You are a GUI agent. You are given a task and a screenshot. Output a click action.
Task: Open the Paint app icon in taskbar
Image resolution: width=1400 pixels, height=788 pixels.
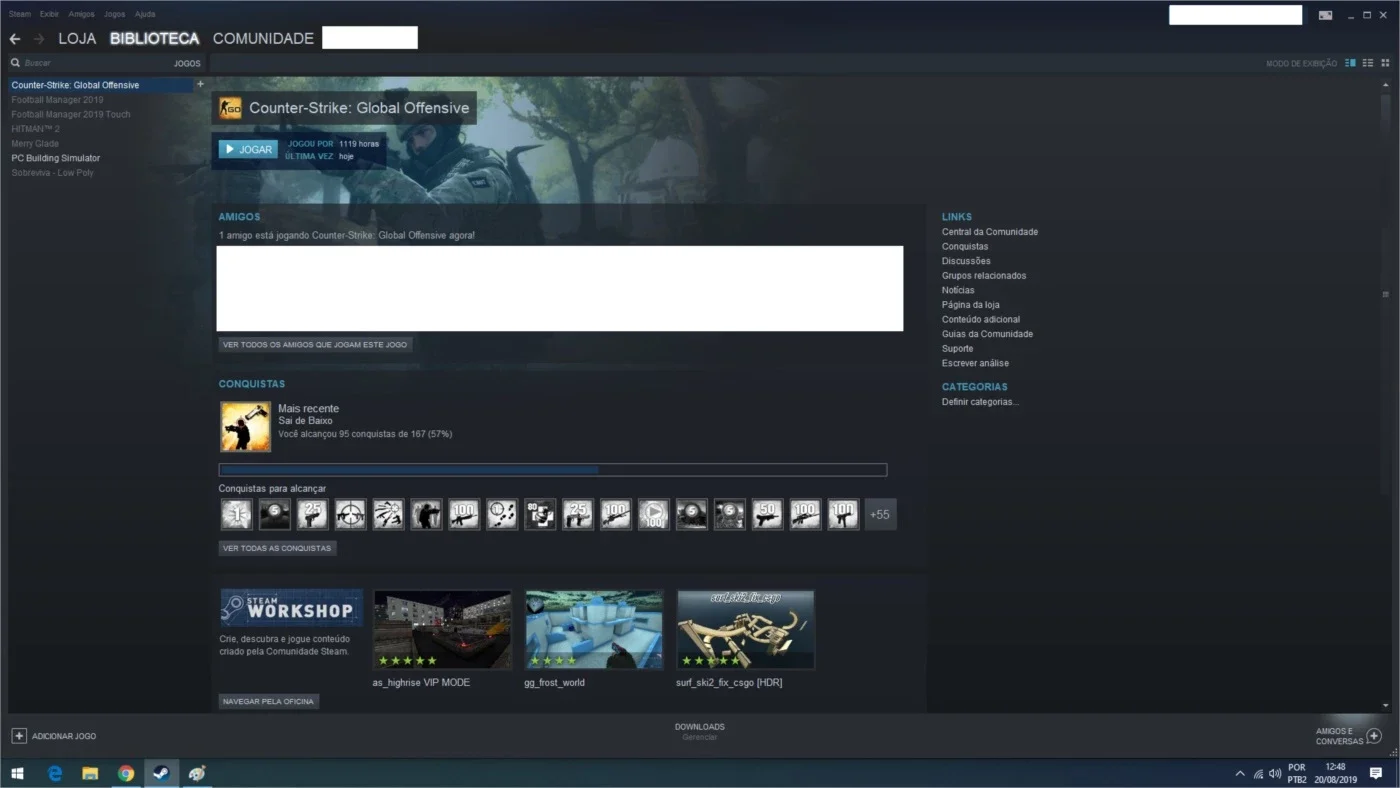click(197, 773)
